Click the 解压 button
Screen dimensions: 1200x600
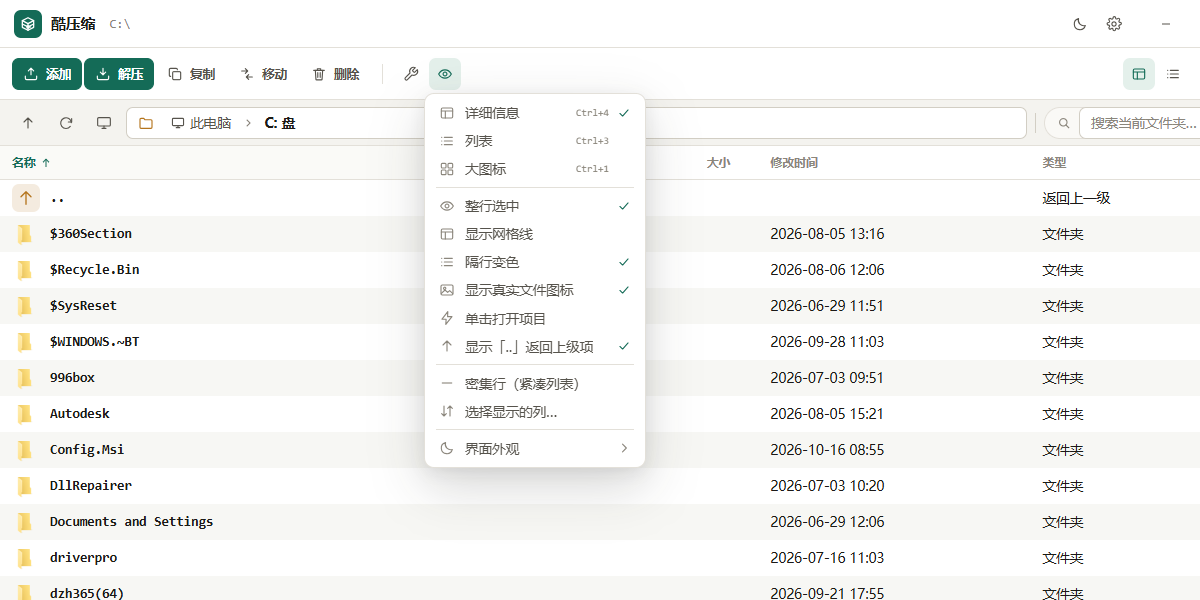click(119, 74)
